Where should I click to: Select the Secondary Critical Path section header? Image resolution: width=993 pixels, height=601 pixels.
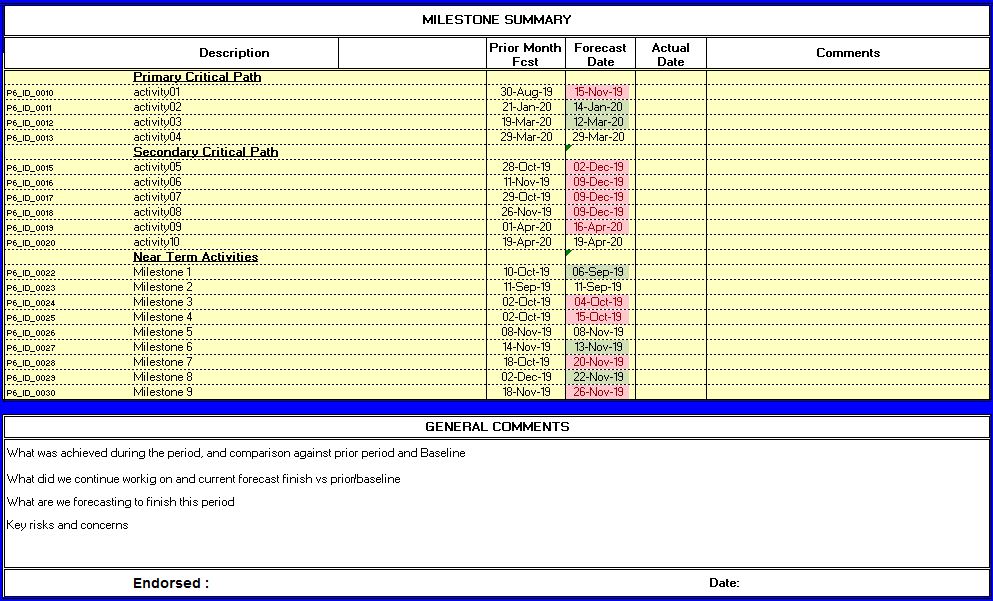click(207, 151)
